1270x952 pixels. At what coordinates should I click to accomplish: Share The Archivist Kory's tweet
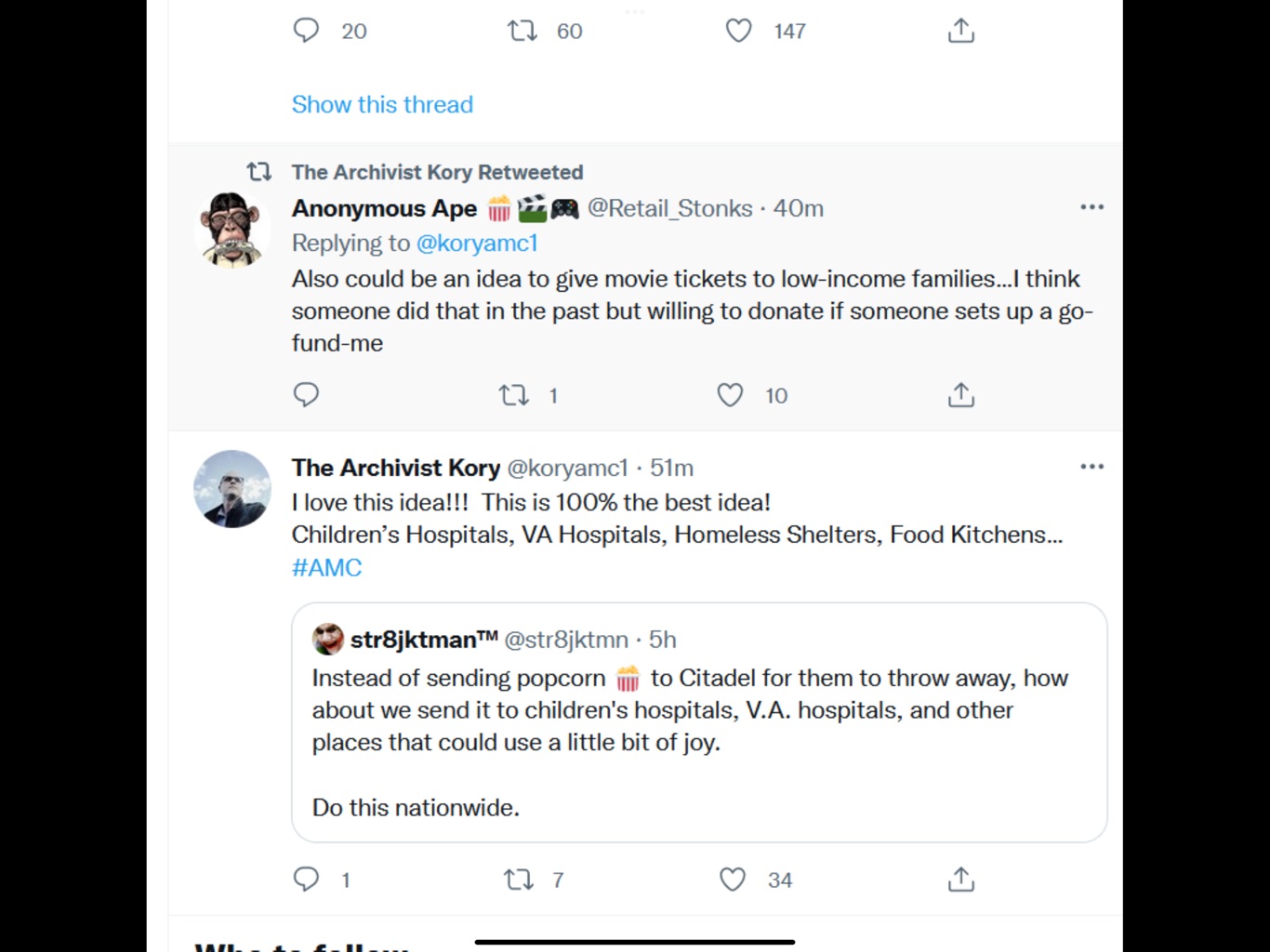(960, 879)
